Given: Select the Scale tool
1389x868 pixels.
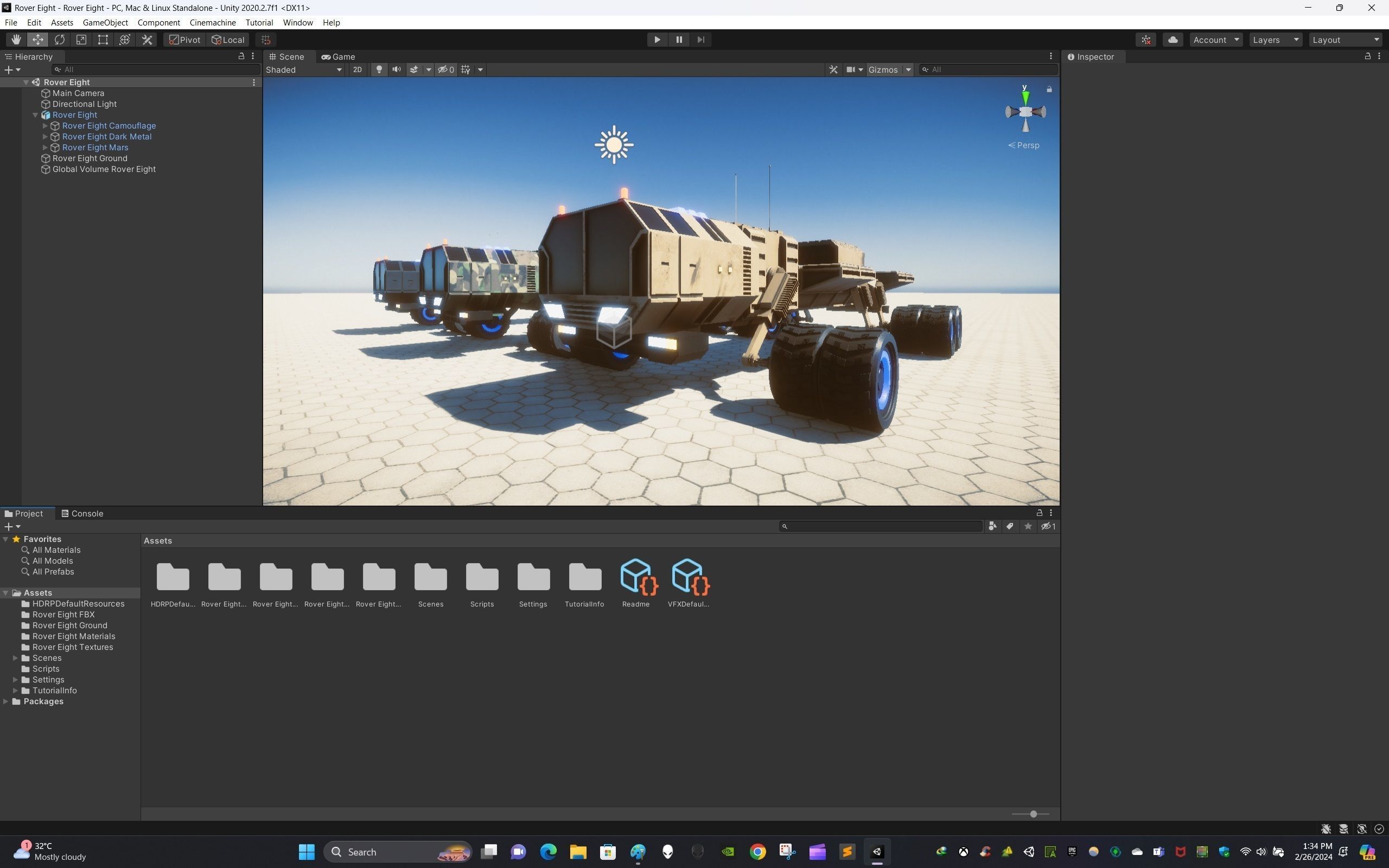Looking at the screenshot, I should [x=81, y=40].
